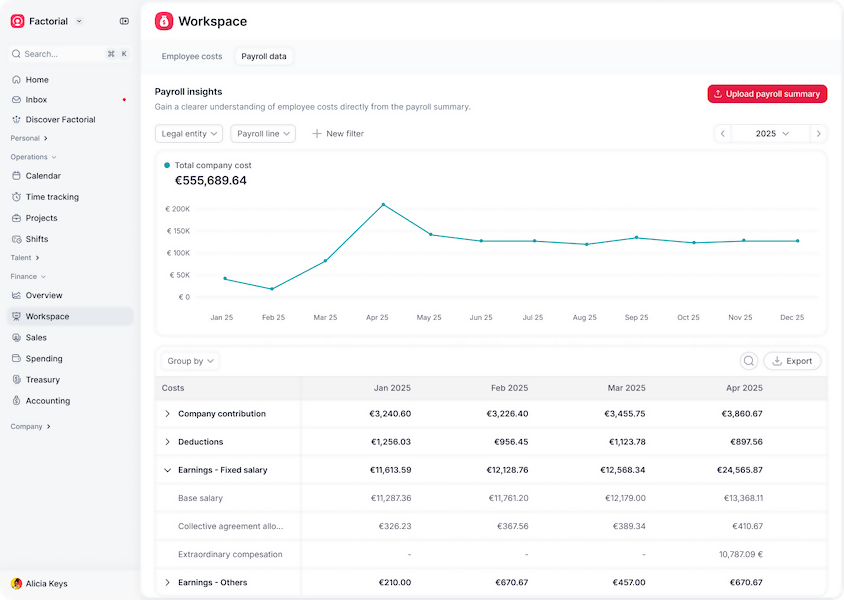Open the Inbox in the sidebar

tap(36, 100)
